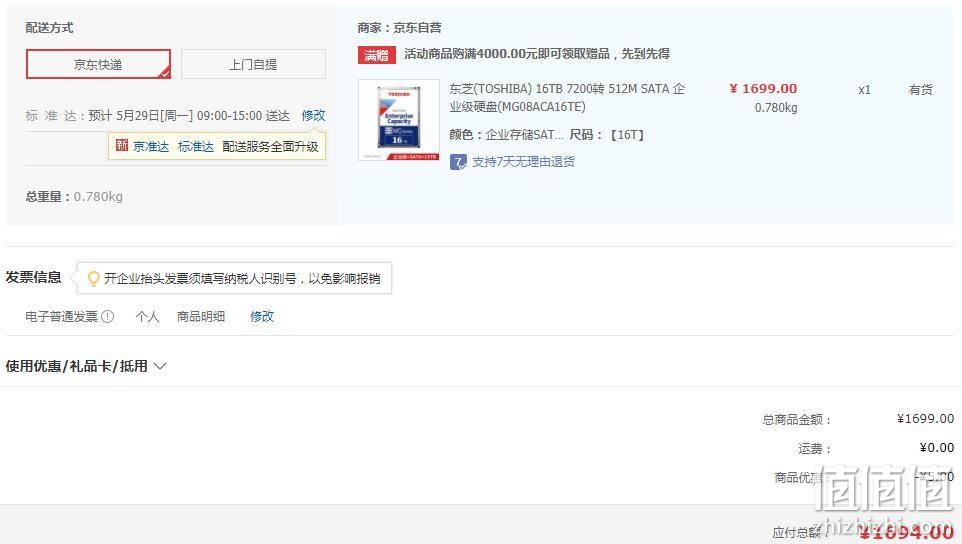Select 上门自提 pickup option
Image resolution: width=962 pixels, height=544 pixels.
pos(253,64)
